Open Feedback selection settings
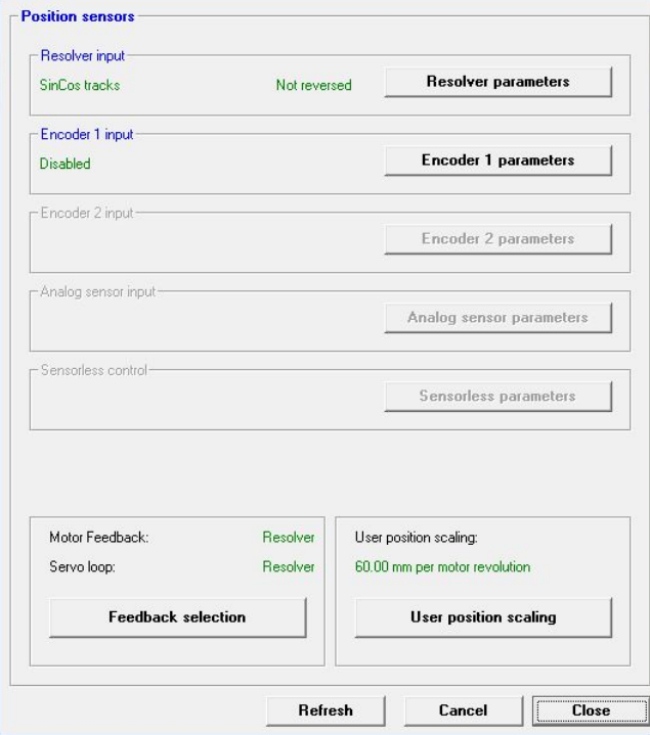This screenshot has width=650, height=735. point(177,617)
